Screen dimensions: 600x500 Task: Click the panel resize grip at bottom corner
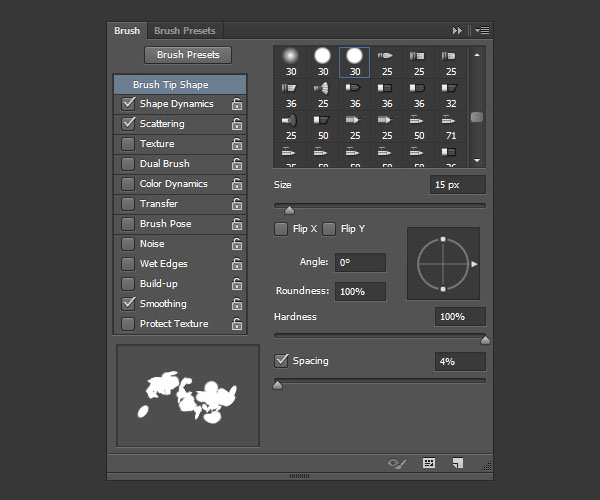click(487, 465)
